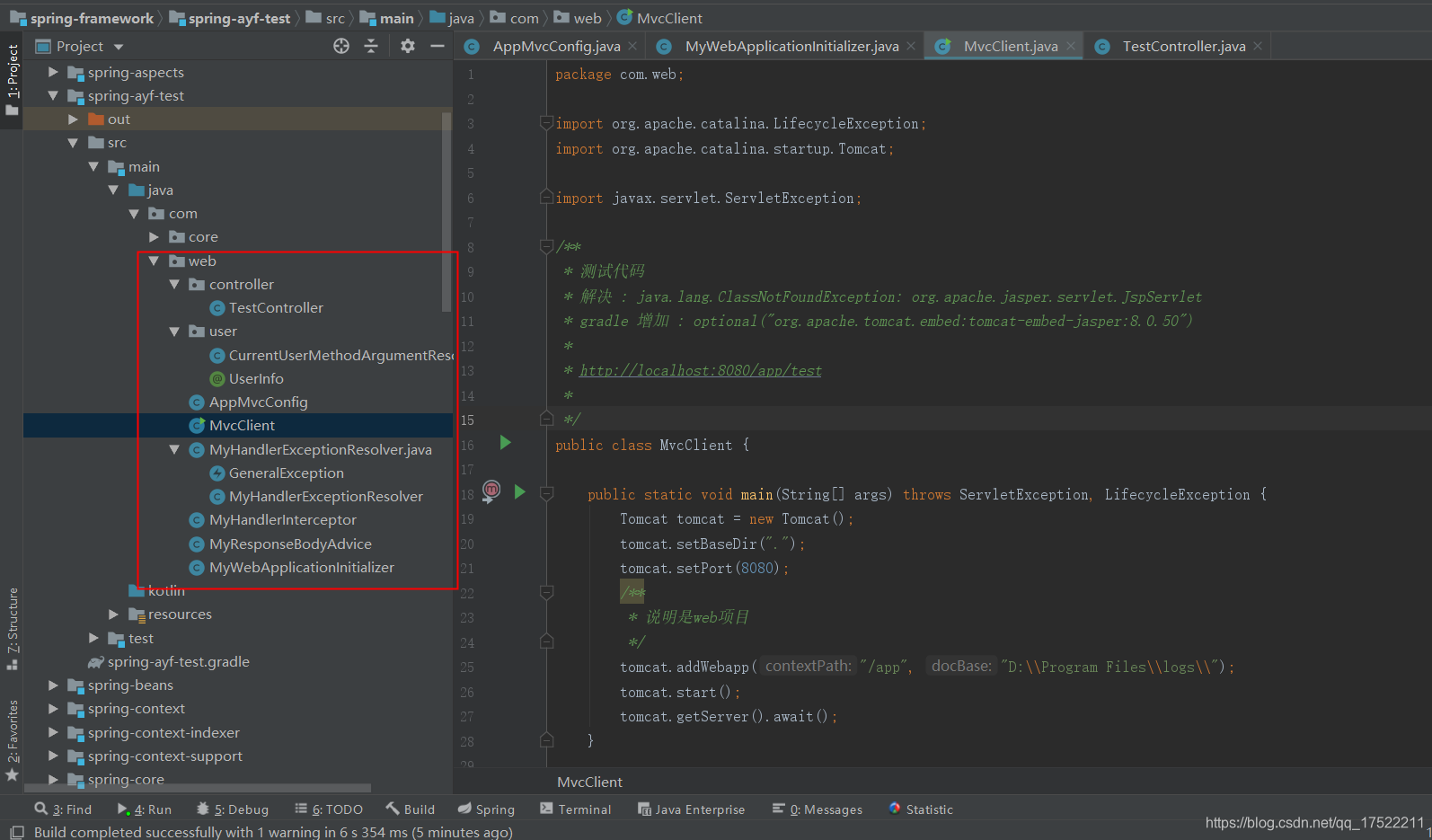Fold the import block at line 3
The height and width of the screenshot is (840, 1432).
[x=546, y=122]
